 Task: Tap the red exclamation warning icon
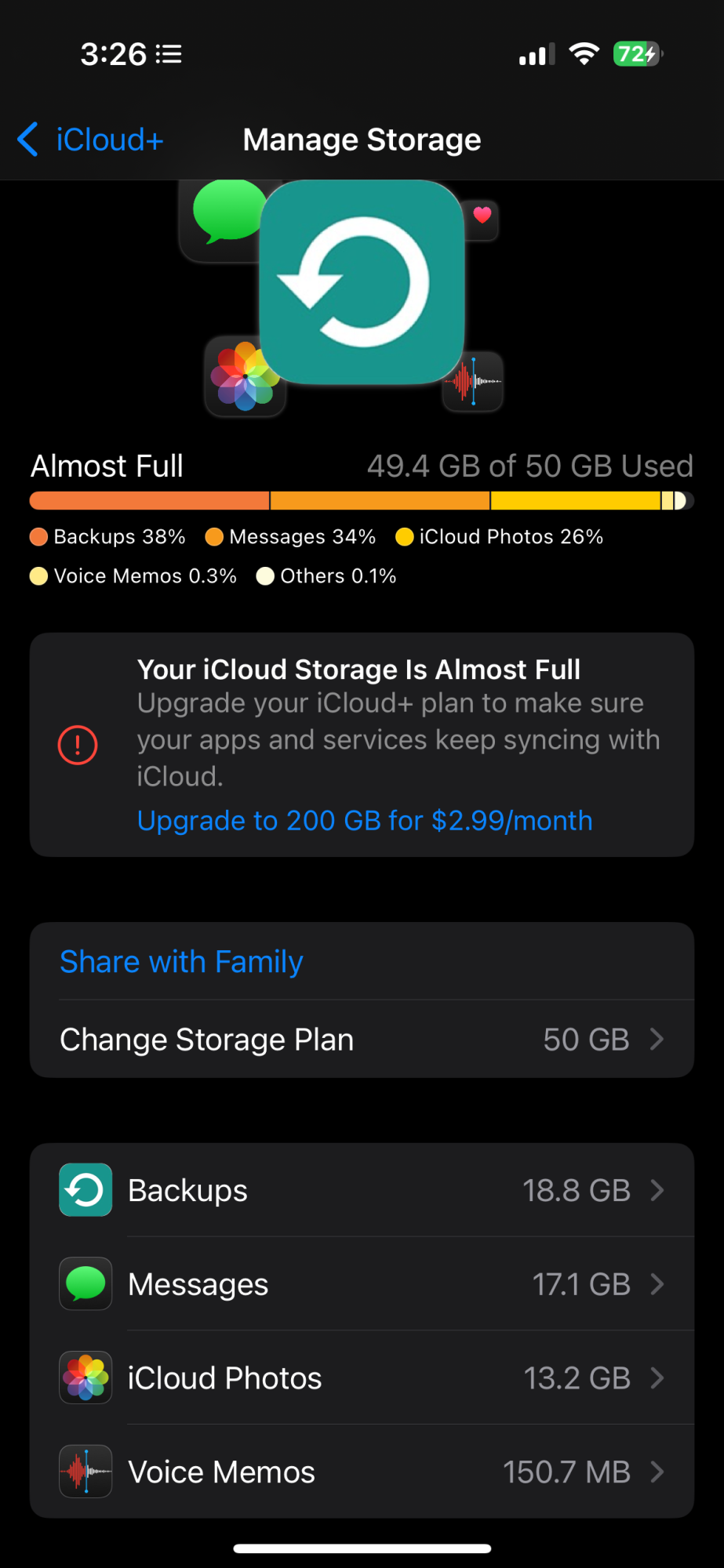[78, 745]
